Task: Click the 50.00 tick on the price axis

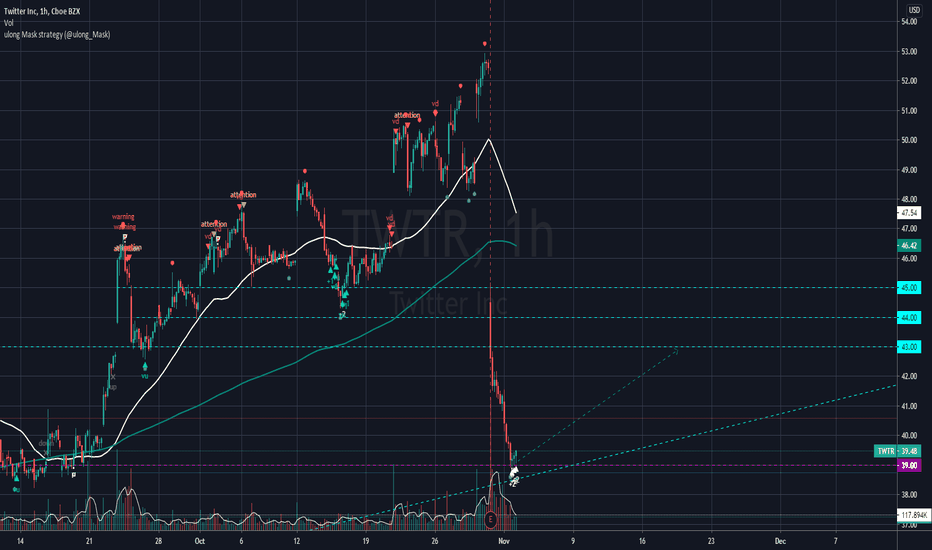Action: tap(909, 140)
